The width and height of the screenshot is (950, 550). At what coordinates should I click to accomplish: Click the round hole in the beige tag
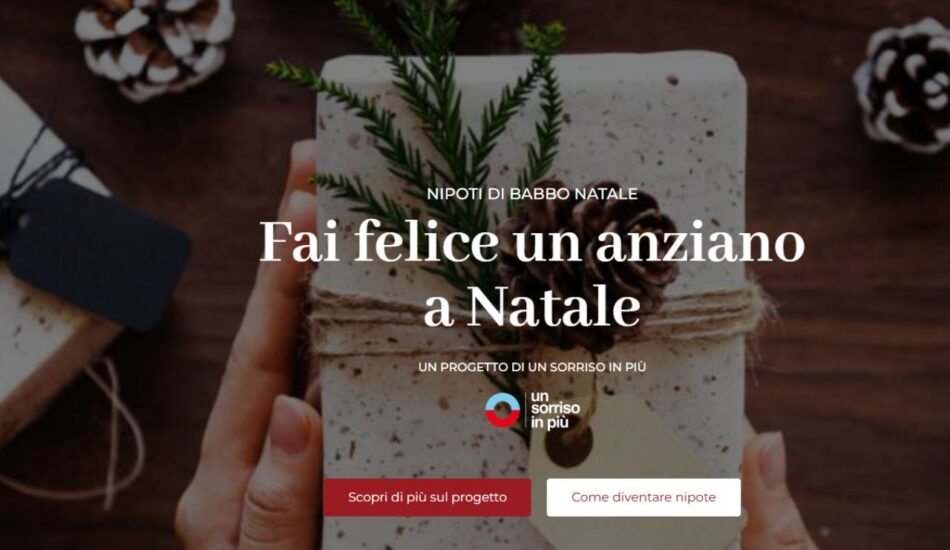(x=568, y=445)
